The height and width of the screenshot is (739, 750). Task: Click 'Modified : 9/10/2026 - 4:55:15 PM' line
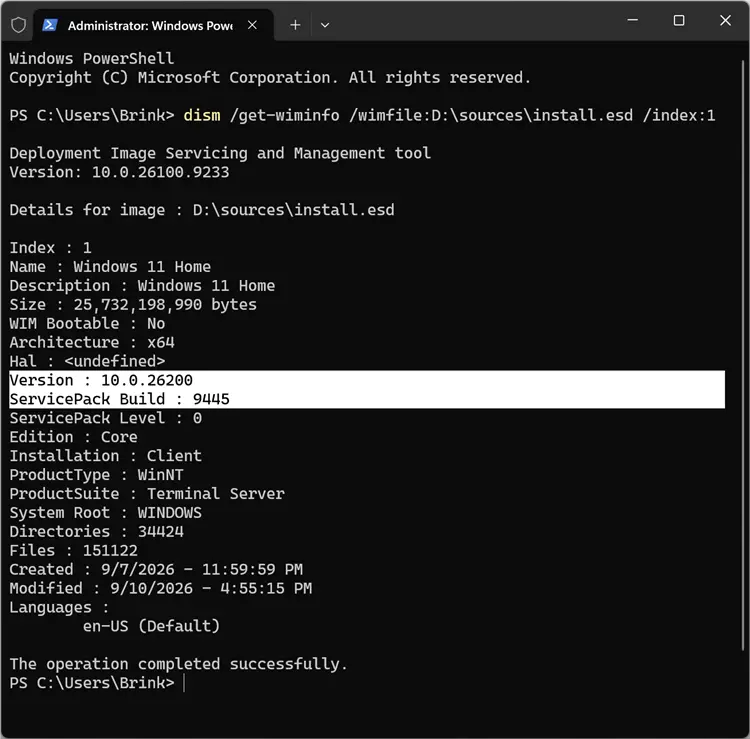[160, 588]
